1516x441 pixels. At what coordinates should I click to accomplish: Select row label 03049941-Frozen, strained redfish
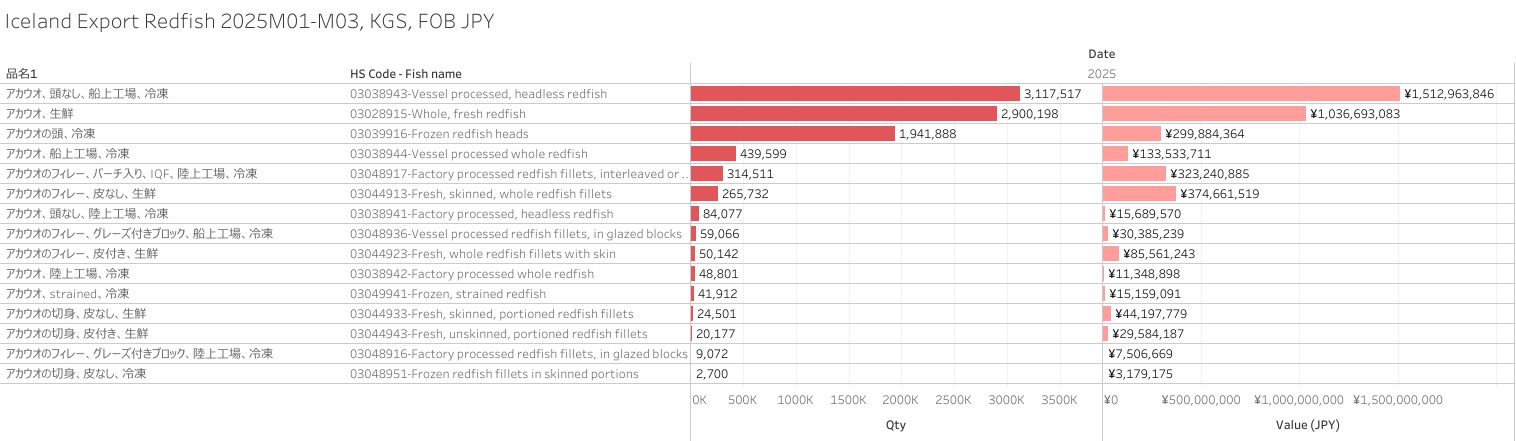[x=447, y=293]
